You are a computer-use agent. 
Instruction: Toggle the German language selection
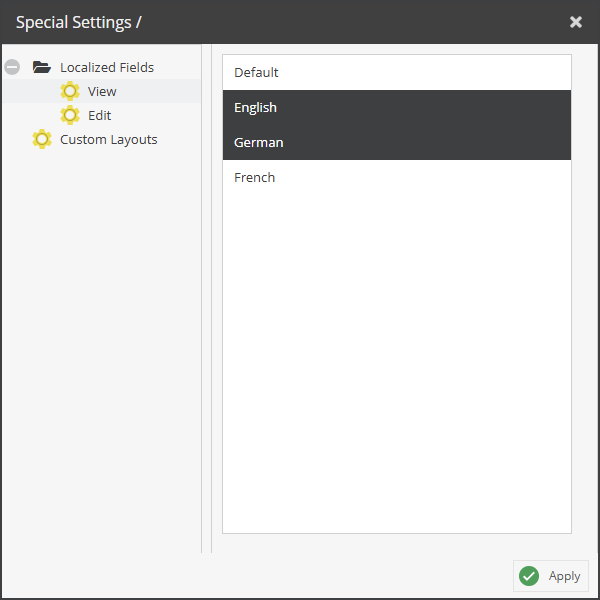pos(397,142)
